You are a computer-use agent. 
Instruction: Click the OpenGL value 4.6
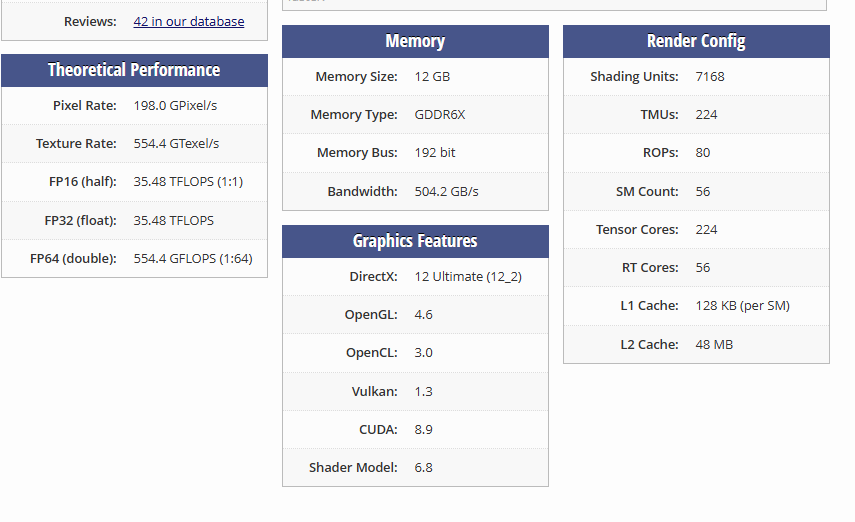click(423, 315)
